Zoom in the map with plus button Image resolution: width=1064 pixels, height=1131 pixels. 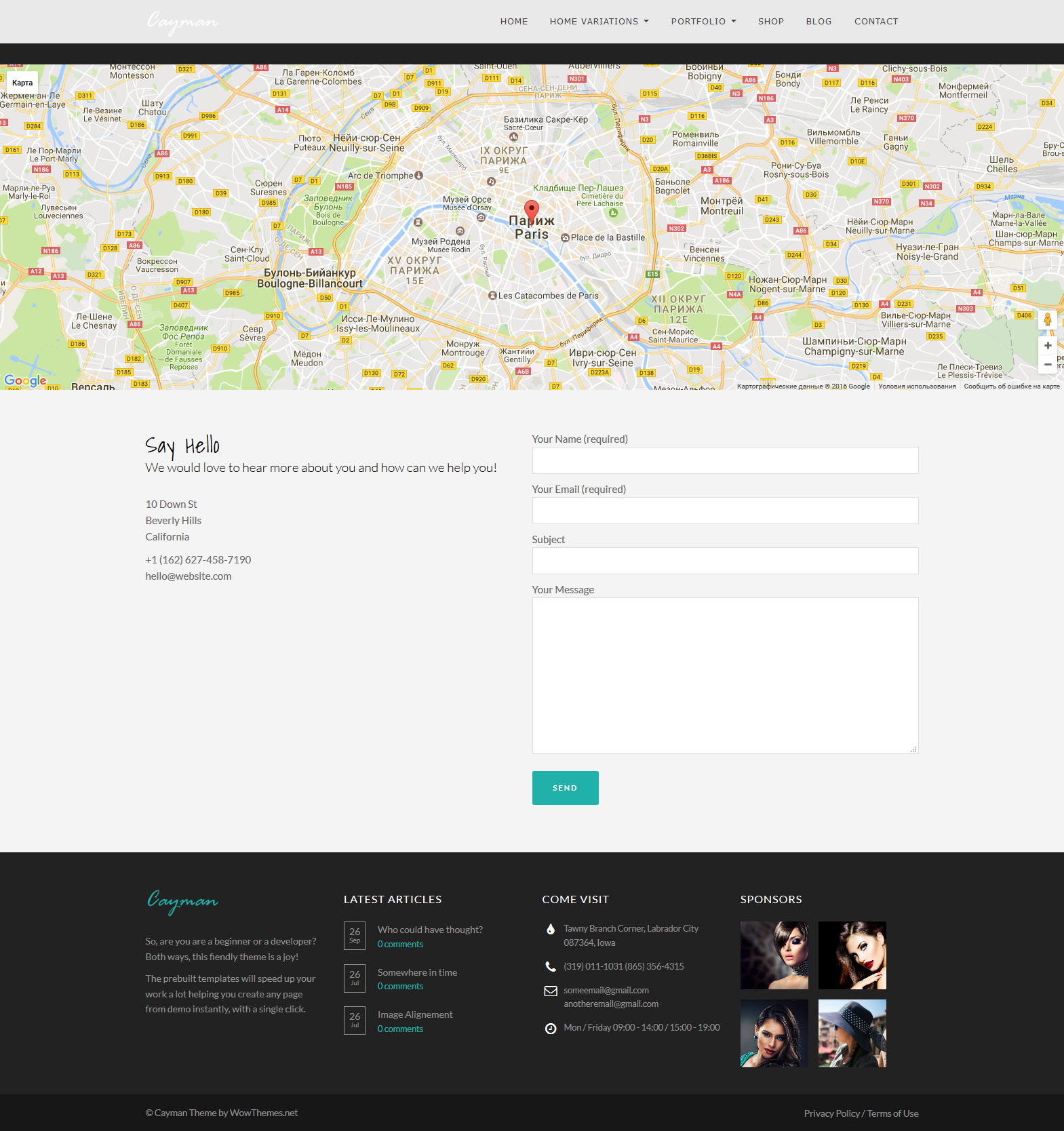pyautogui.click(x=1048, y=346)
